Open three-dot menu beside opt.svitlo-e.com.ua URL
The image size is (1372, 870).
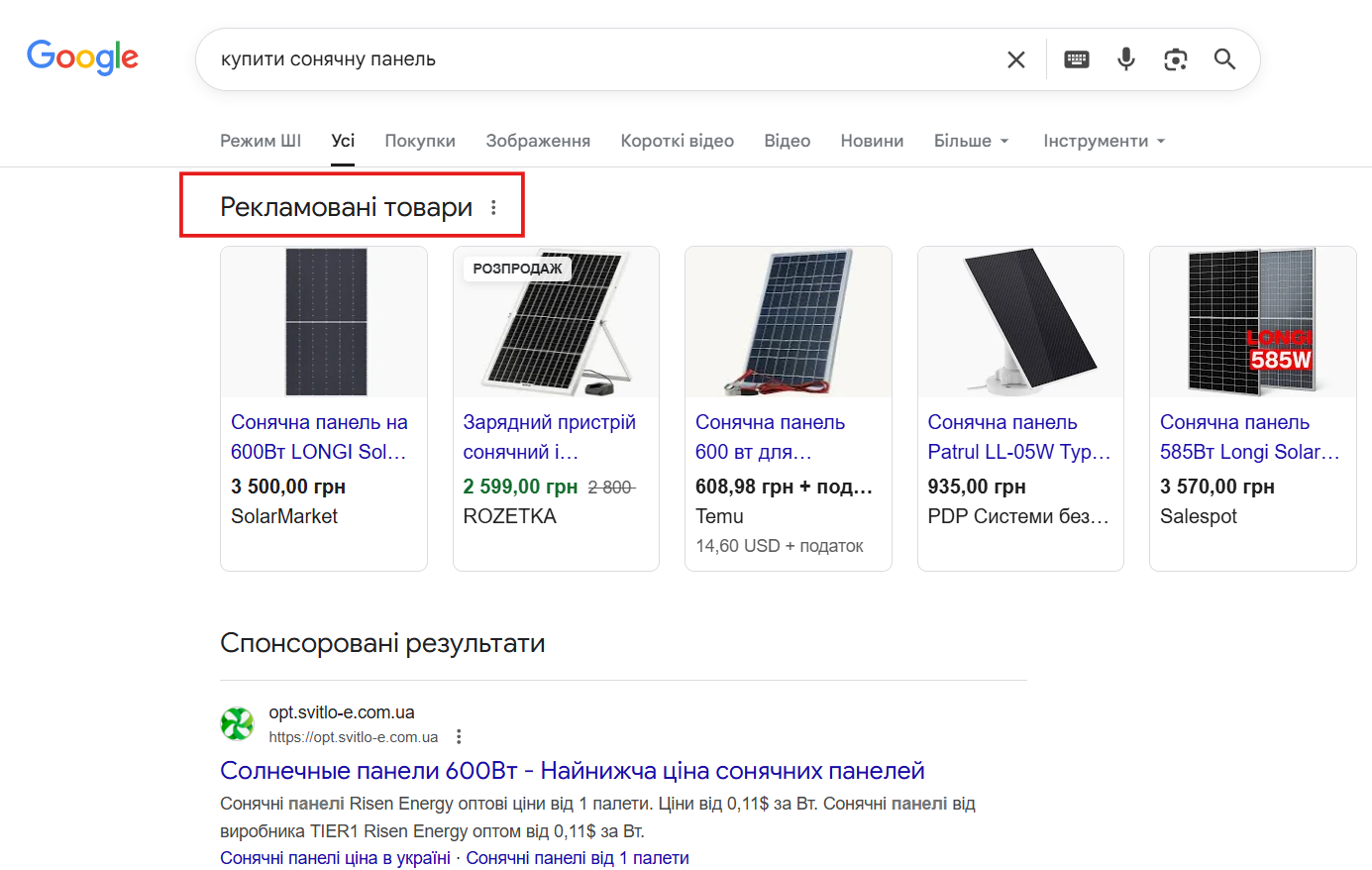459,736
